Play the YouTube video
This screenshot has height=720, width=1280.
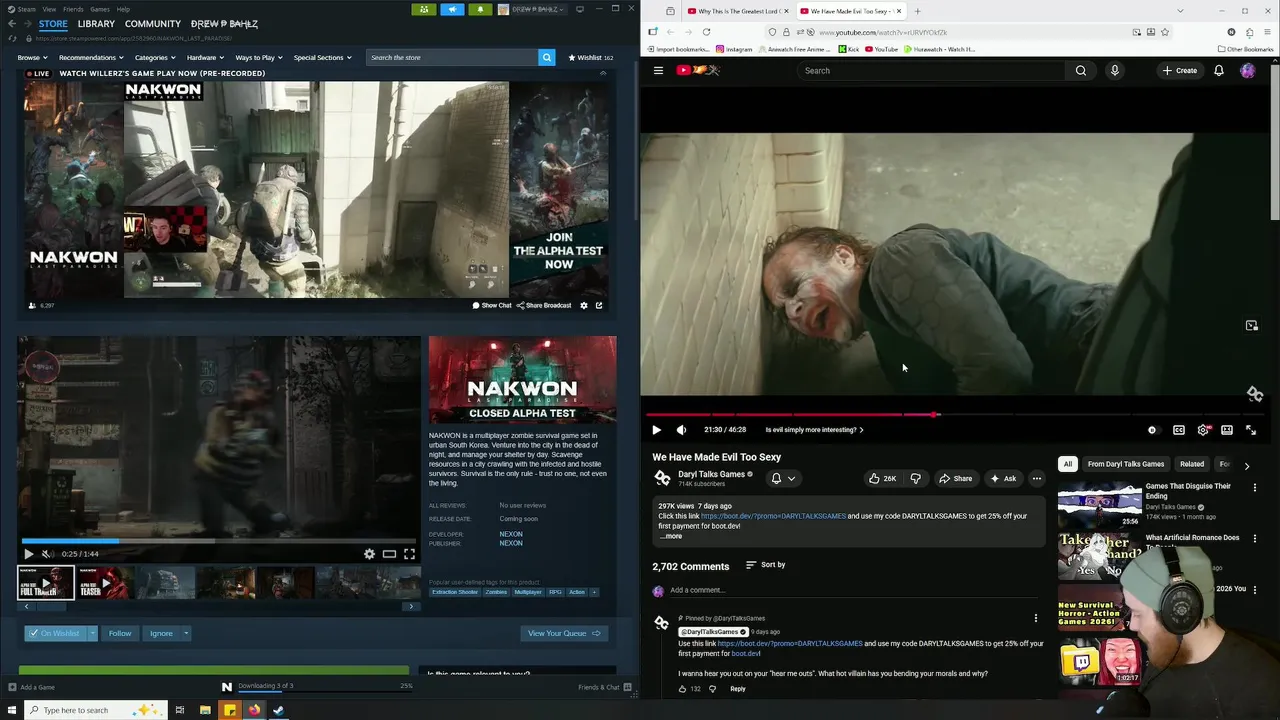(x=656, y=430)
